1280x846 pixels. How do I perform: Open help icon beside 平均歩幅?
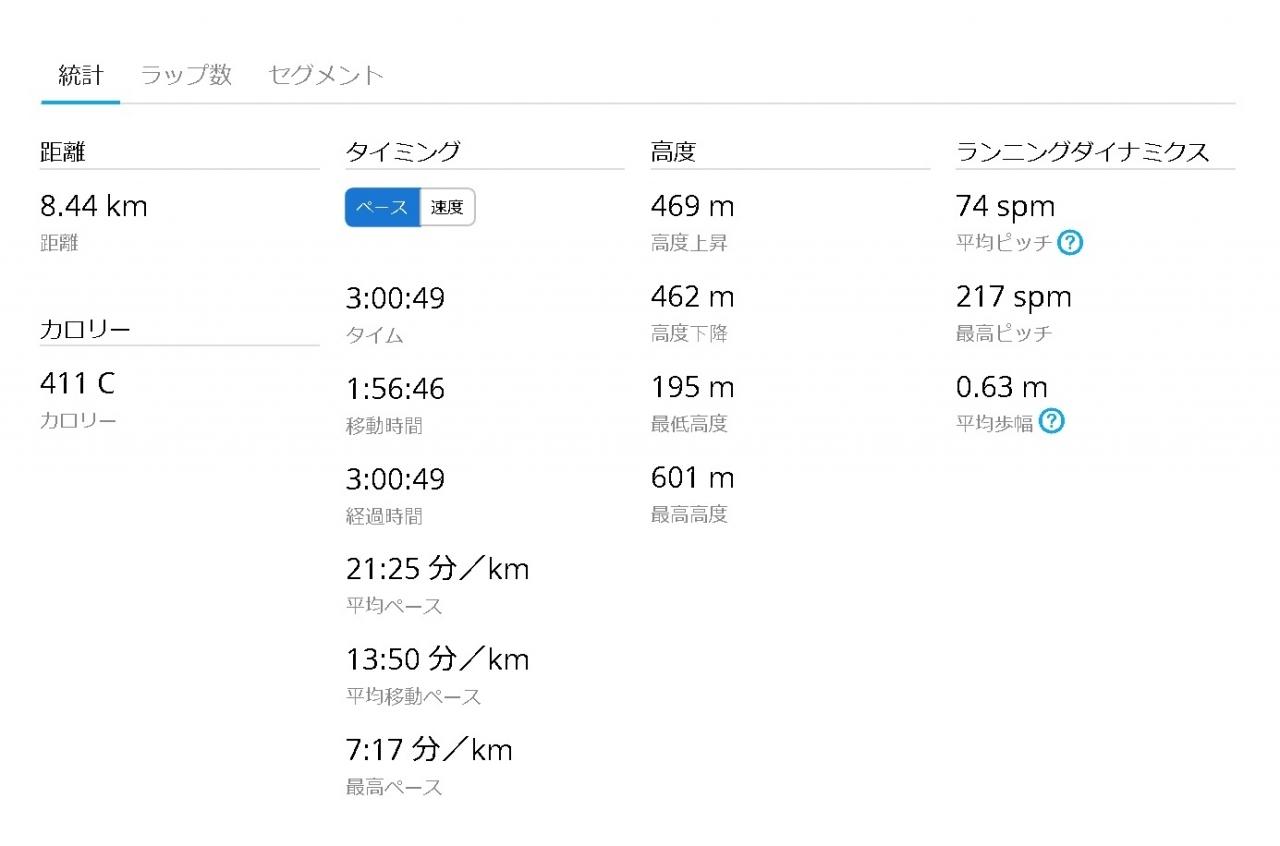pyautogui.click(x=1052, y=422)
